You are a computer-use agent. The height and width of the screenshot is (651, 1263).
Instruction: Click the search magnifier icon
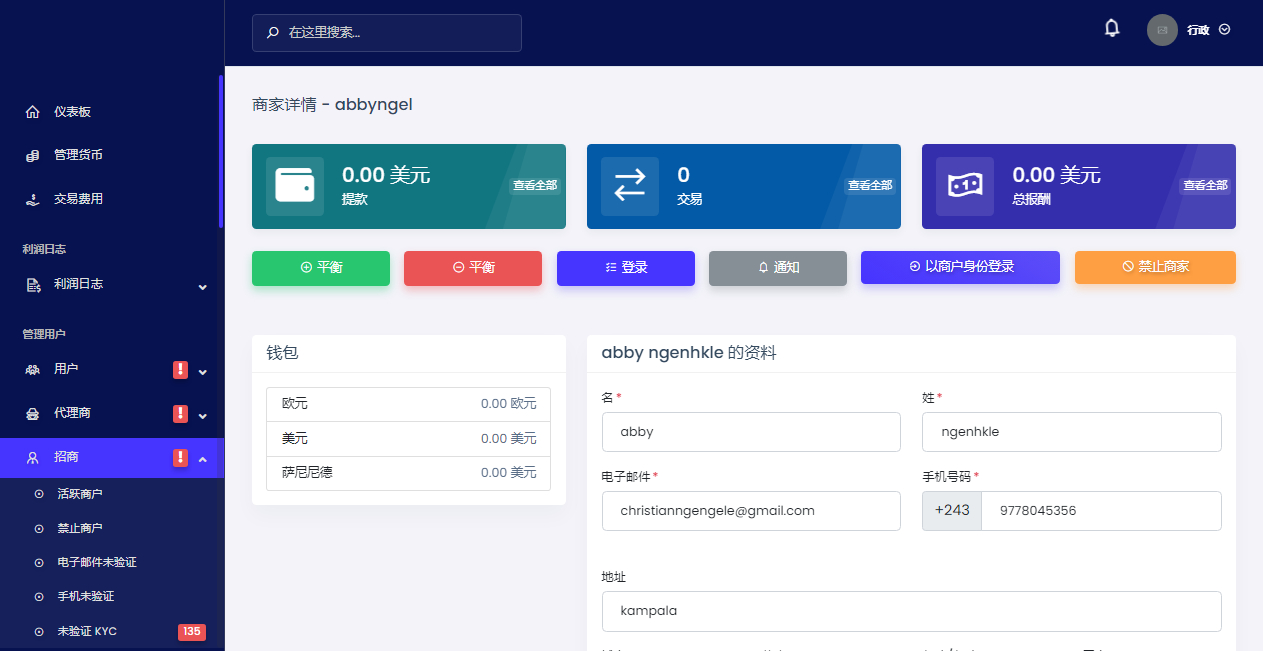[x=273, y=33]
